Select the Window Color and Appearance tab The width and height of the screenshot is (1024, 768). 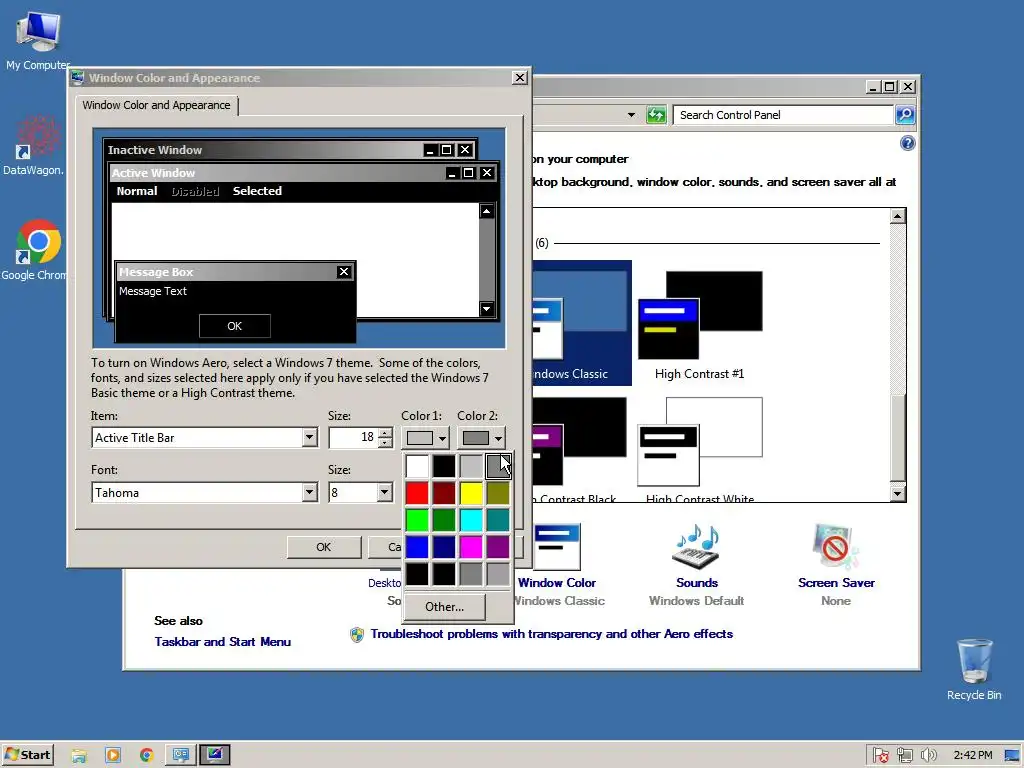click(x=156, y=105)
